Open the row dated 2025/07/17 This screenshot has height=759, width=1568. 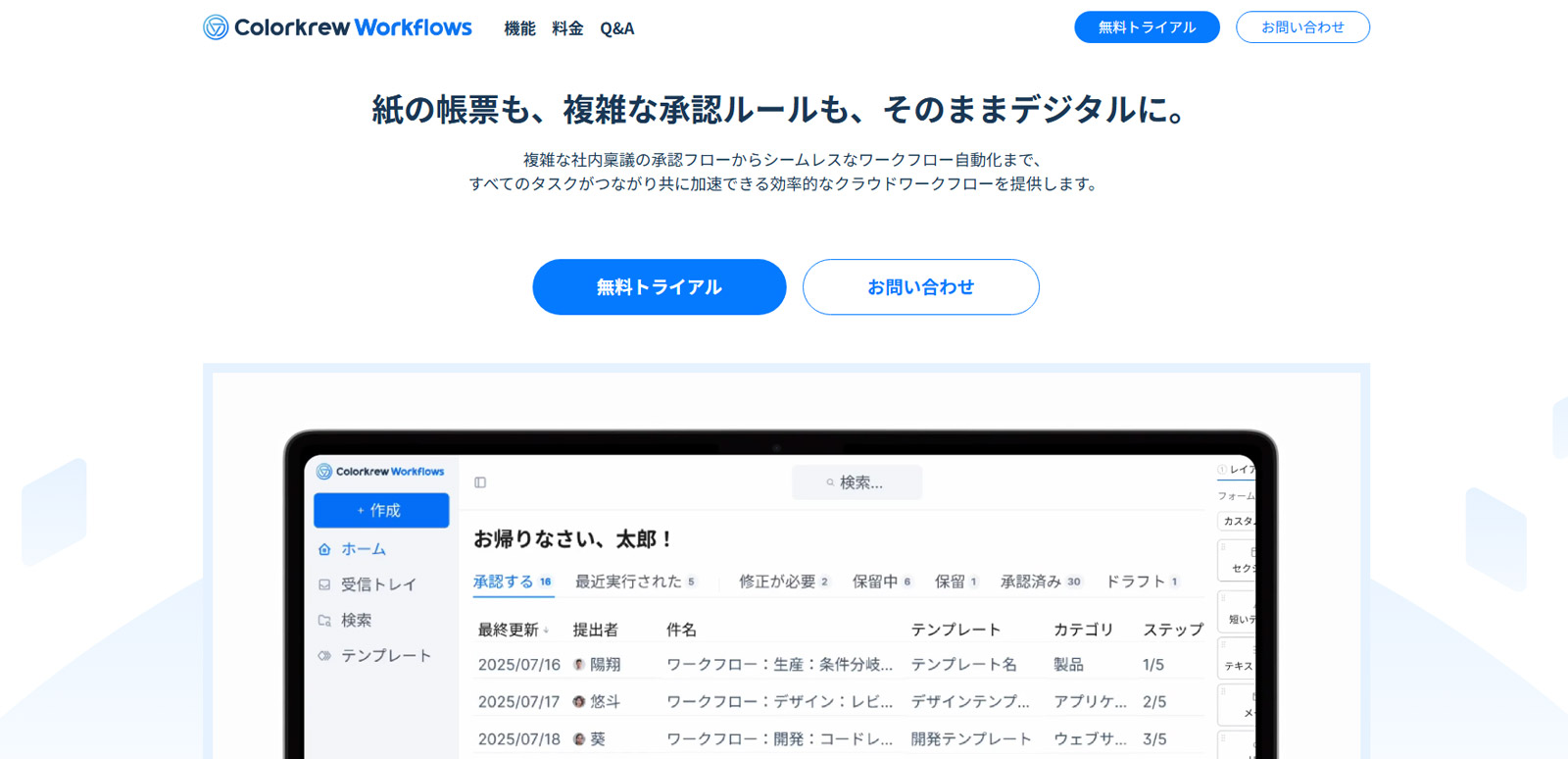click(840, 702)
